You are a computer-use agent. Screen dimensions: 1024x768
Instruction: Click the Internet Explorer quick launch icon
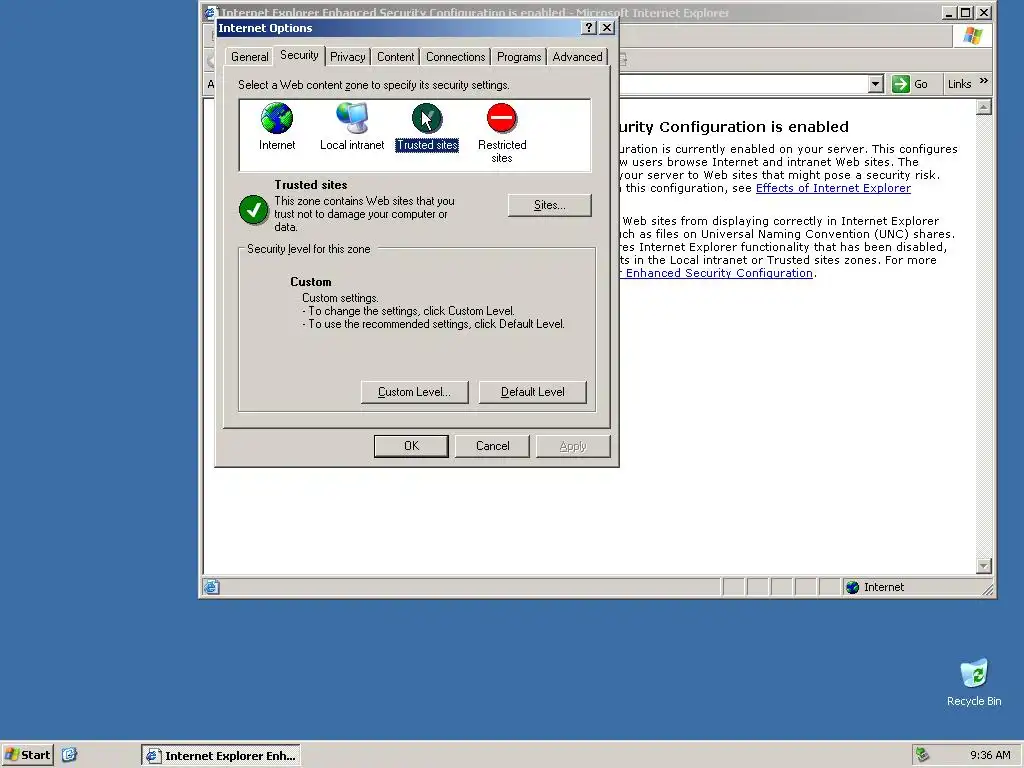(69, 755)
